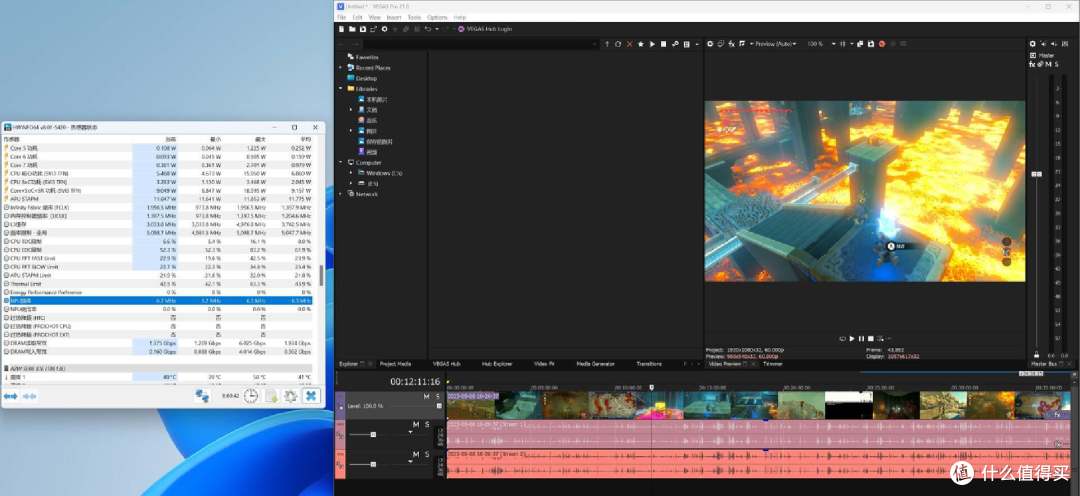This screenshot has width=1080, height=496.
Task: Open the Preview (Auto) quality dropdown
Action: click(x=774, y=44)
